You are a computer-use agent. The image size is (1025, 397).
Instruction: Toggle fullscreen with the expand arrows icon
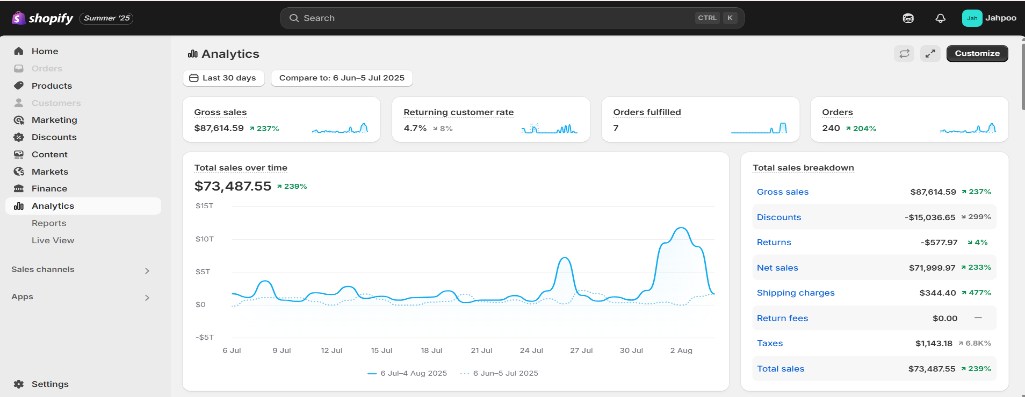930,54
